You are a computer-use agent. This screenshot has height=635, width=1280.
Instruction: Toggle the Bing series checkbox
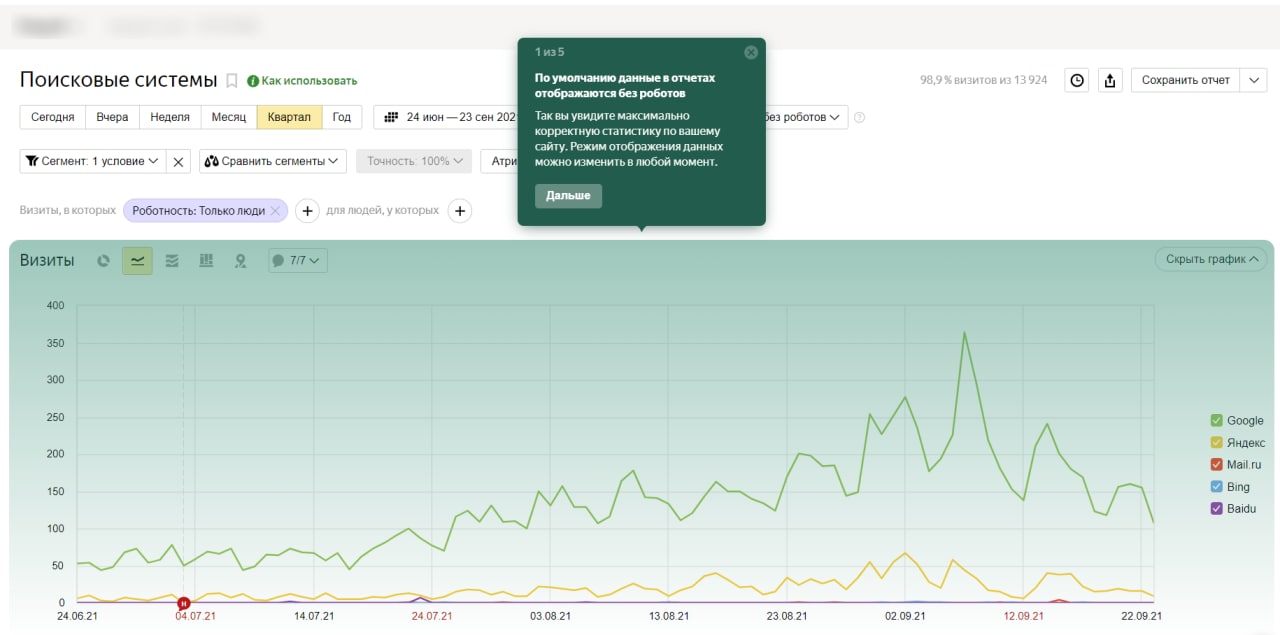click(1217, 487)
